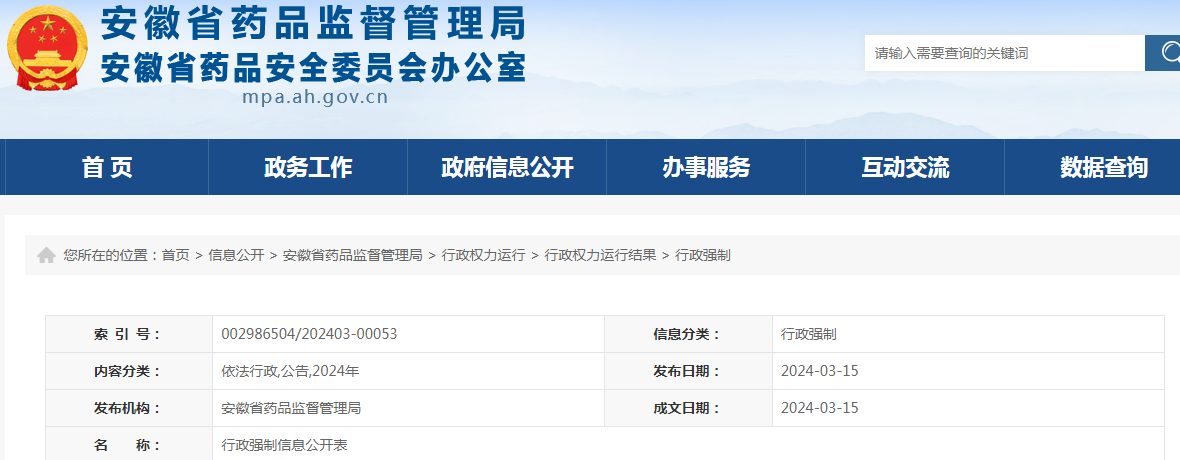Click the 行政强制 breadcrumb link
The height and width of the screenshot is (460, 1180).
(x=703, y=255)
